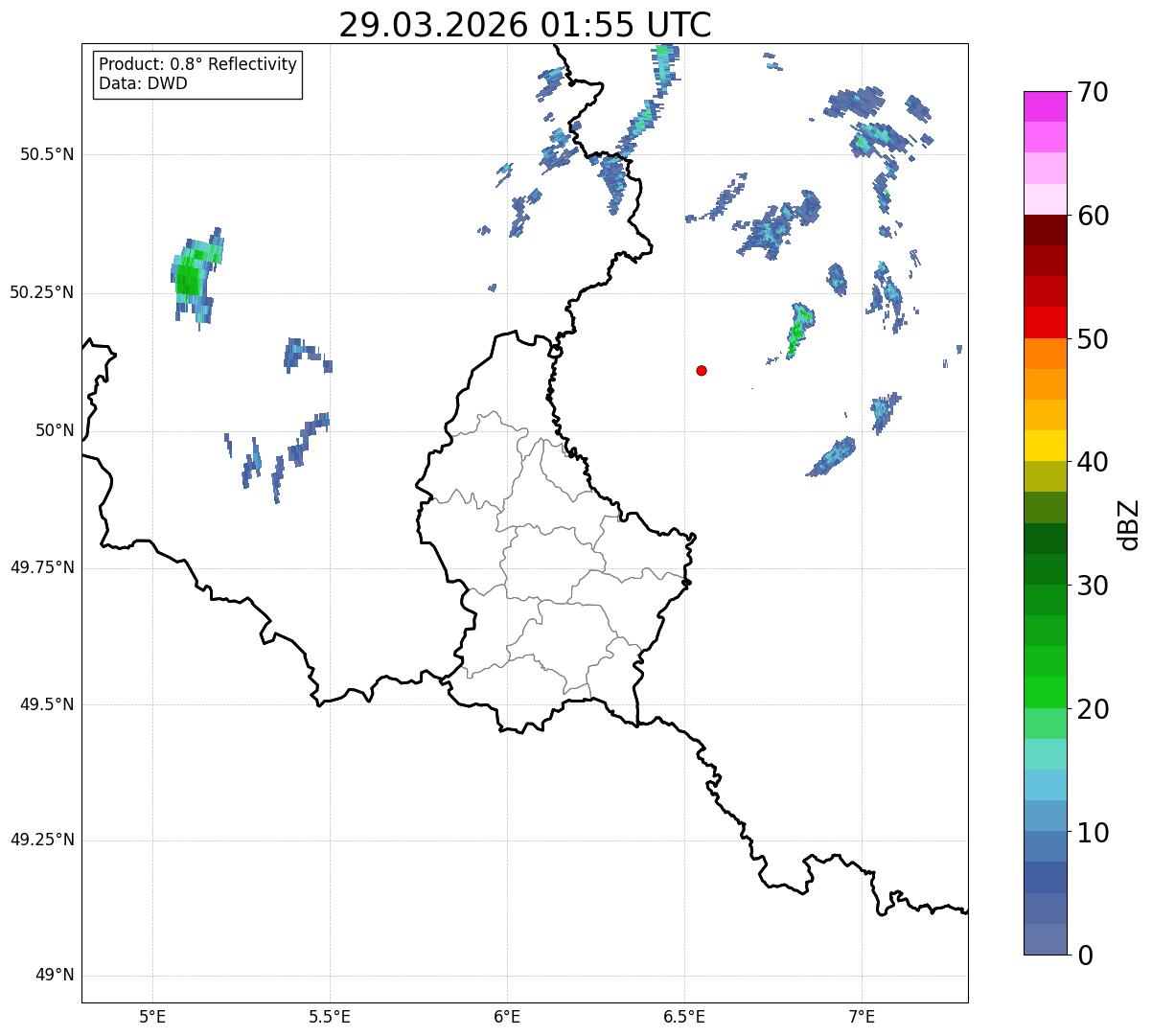Click the 6°E longitude label
Image resolution: width=1152 pixels, height=1036 pixels.
click(507, 1016)
